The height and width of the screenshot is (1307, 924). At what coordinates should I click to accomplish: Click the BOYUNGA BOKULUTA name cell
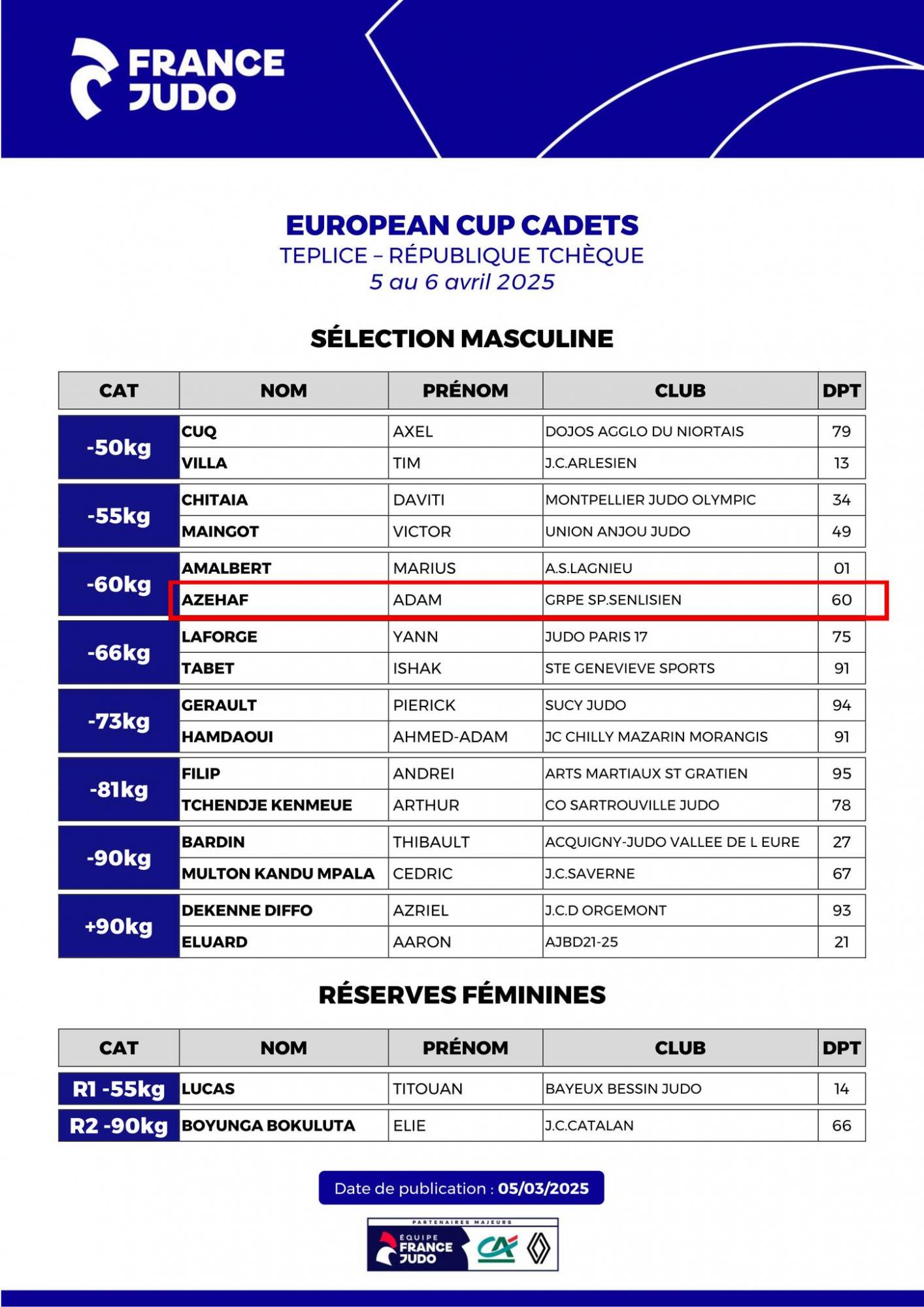(x=284, y=1125)
